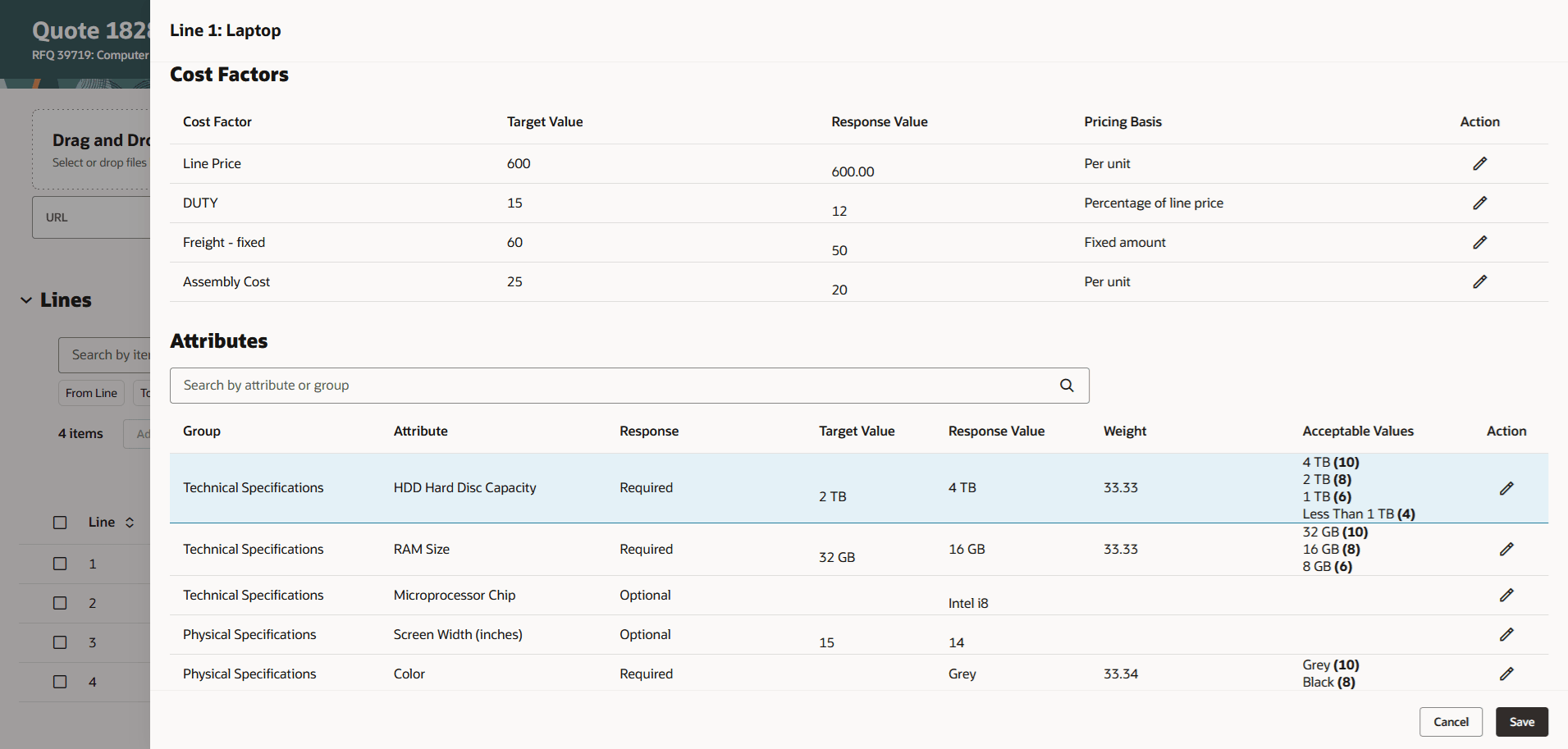Click the Pricing Basis column header
The image size is (1568, 749).
tap(1122, 121)
